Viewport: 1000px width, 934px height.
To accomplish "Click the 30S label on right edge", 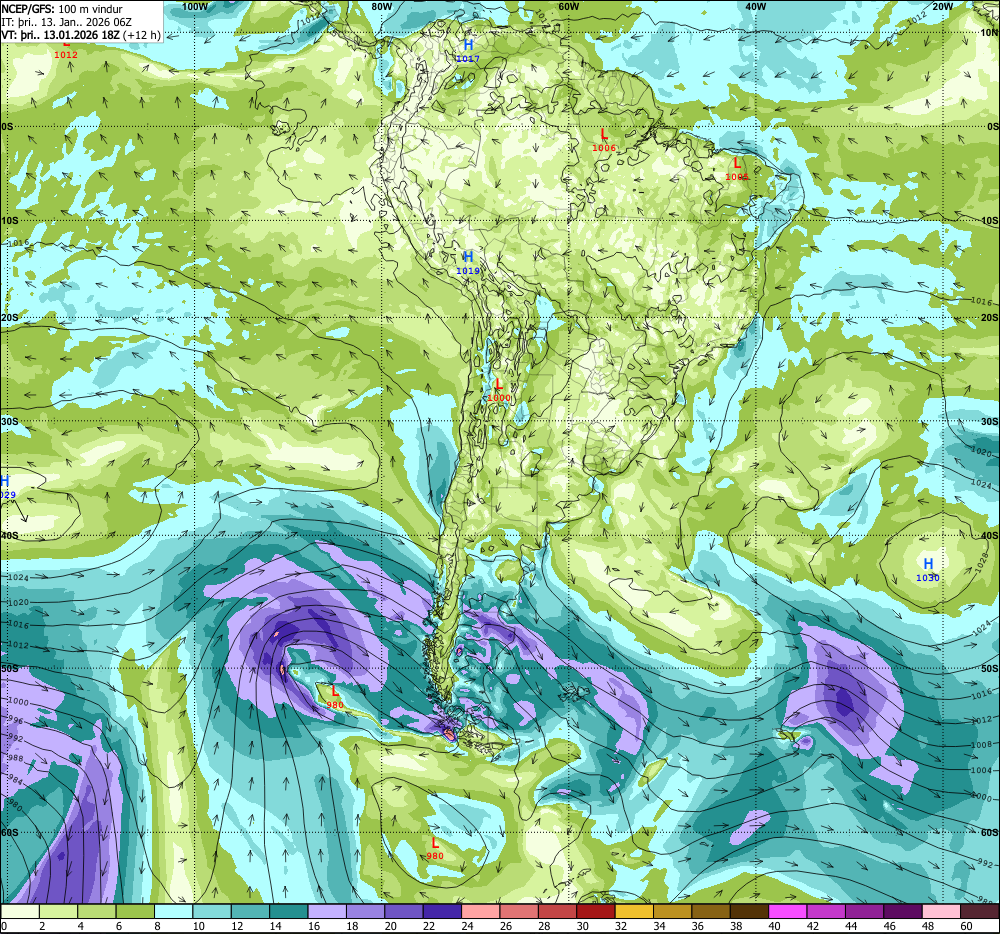I will (x=989, y=421).
